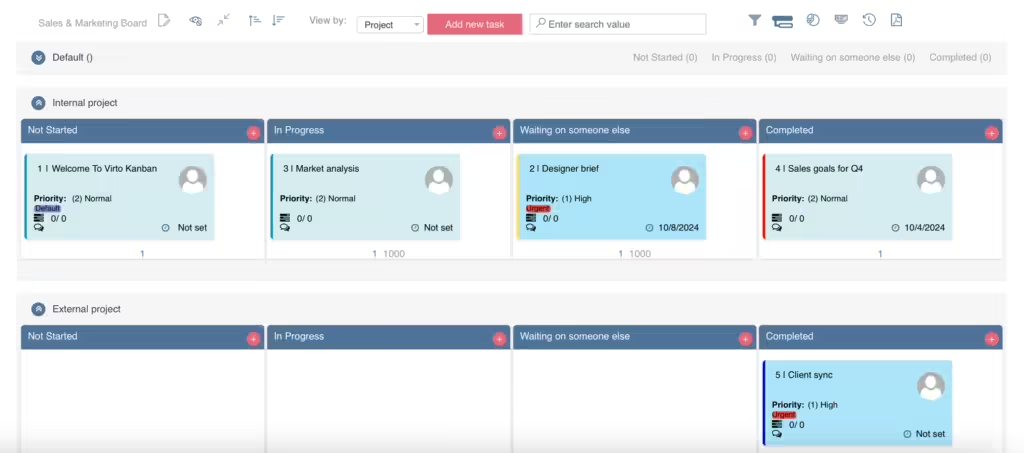The image size is (1024, 453).
Task: Collapse the Internal project swimlane
Action: 39,103
